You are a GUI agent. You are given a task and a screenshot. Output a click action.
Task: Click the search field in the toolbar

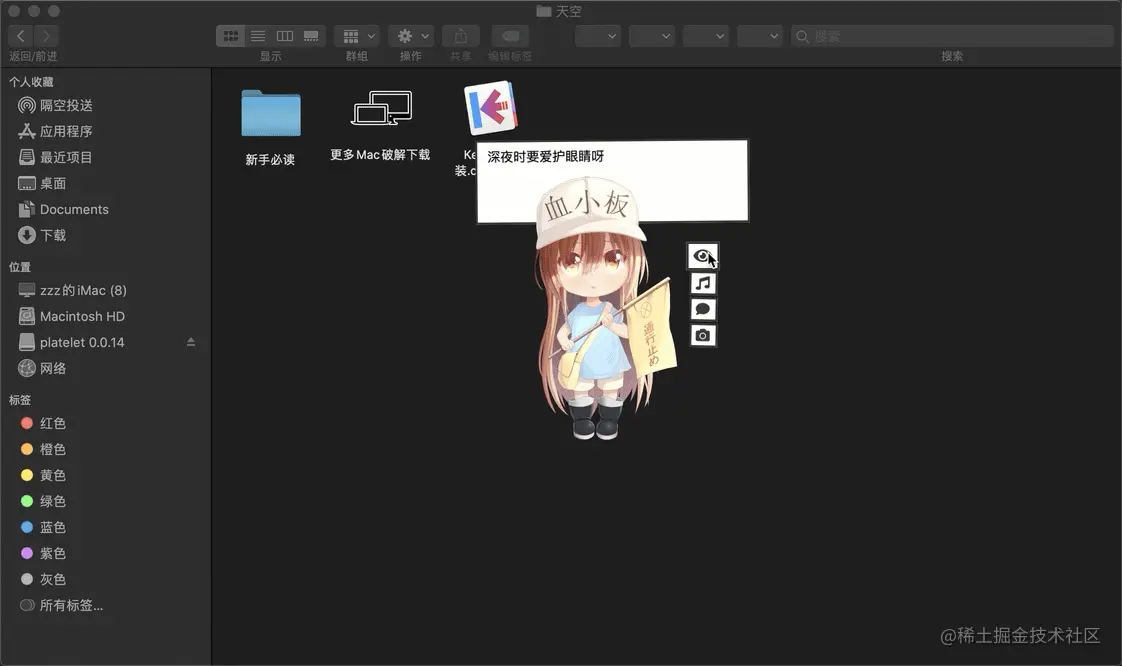click(952, 36)
